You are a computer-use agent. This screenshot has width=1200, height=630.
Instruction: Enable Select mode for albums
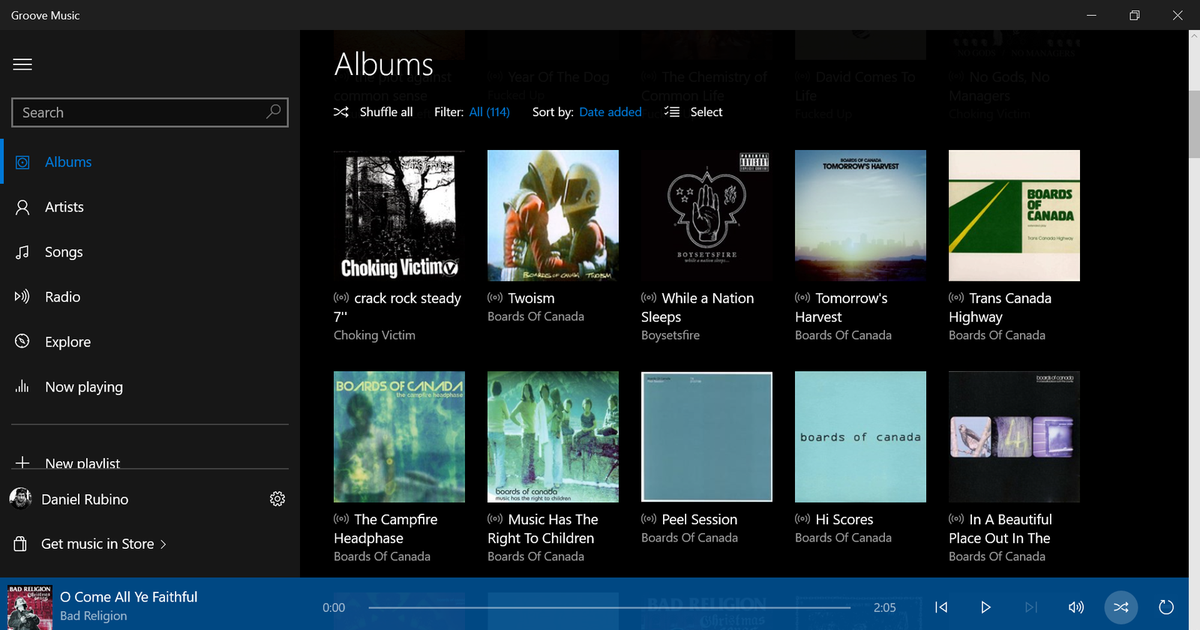693,112
